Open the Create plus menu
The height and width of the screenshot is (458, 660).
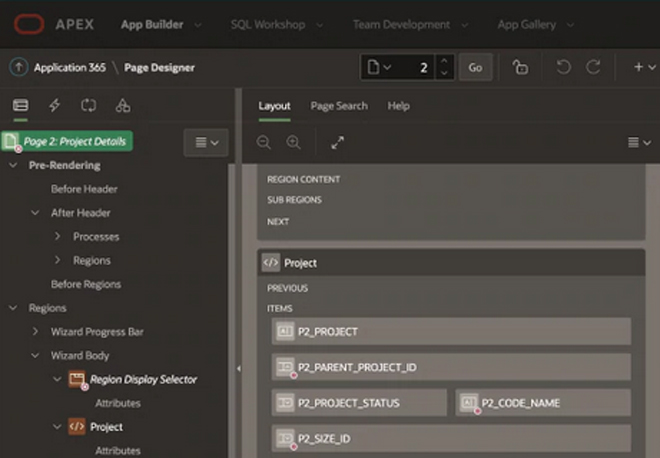[x=644, y=67]
